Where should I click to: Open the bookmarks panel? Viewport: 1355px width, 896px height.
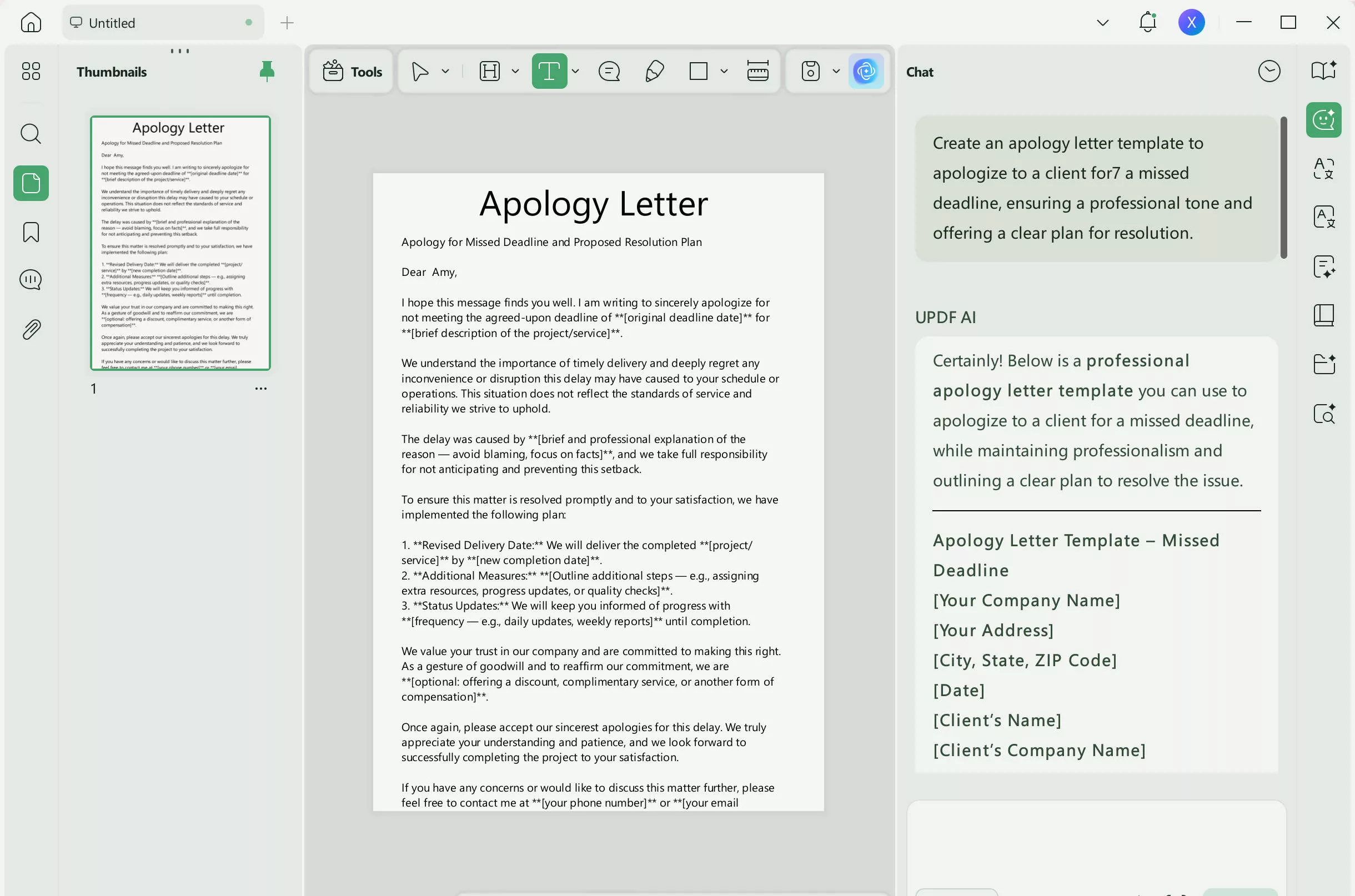[31, 232]
